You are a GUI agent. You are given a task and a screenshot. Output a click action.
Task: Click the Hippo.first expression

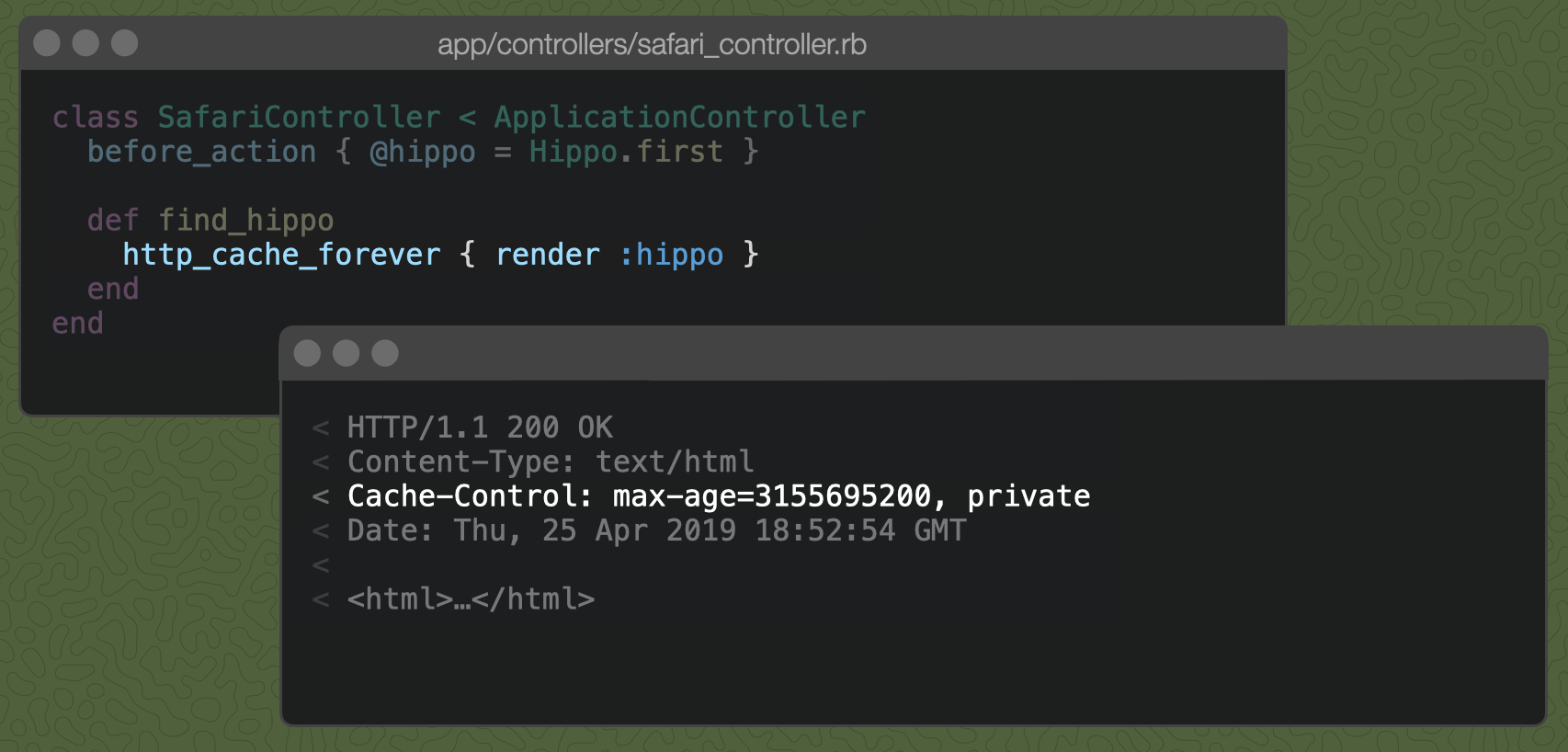coord(625,152)
